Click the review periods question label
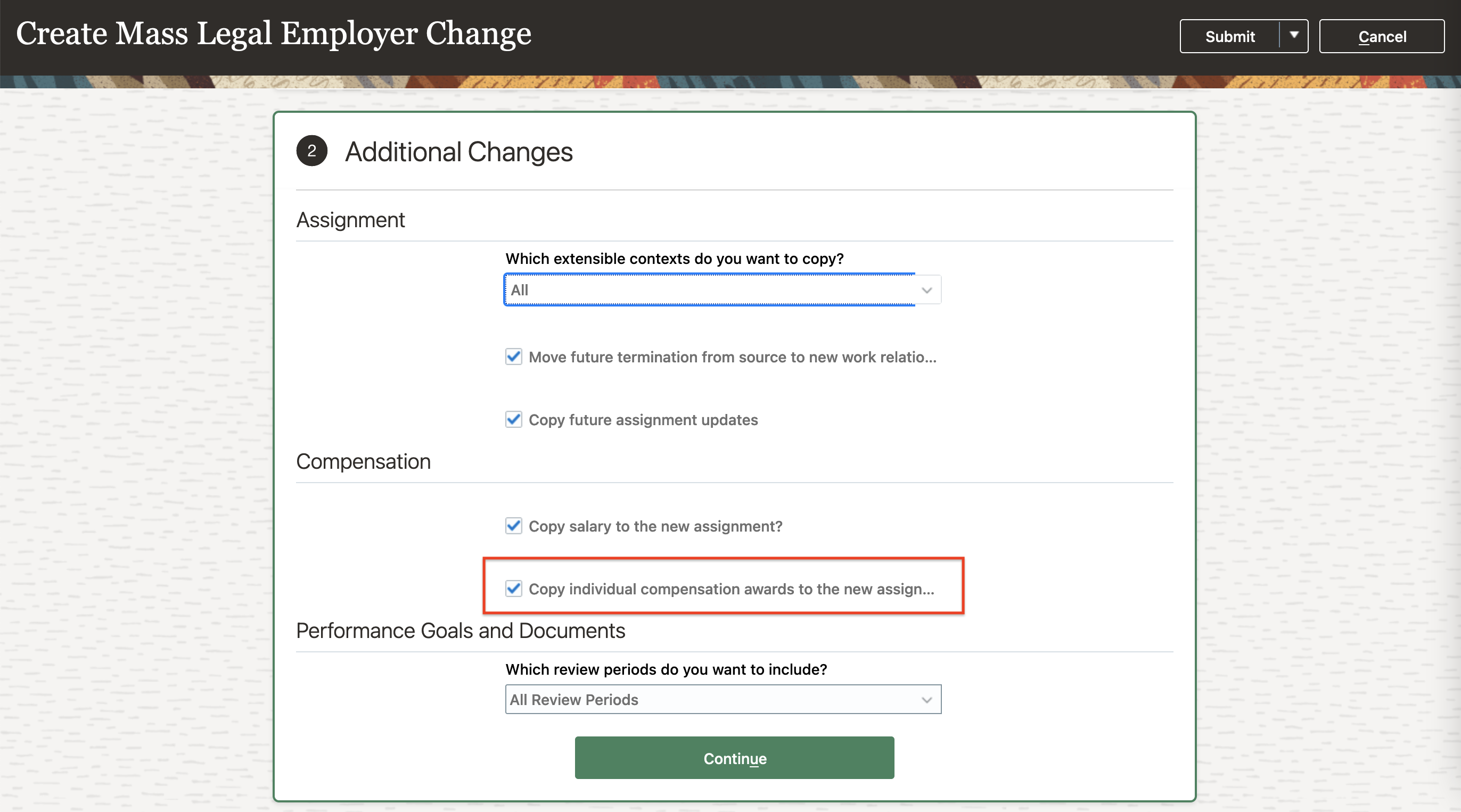 click(x=666, y=670)
